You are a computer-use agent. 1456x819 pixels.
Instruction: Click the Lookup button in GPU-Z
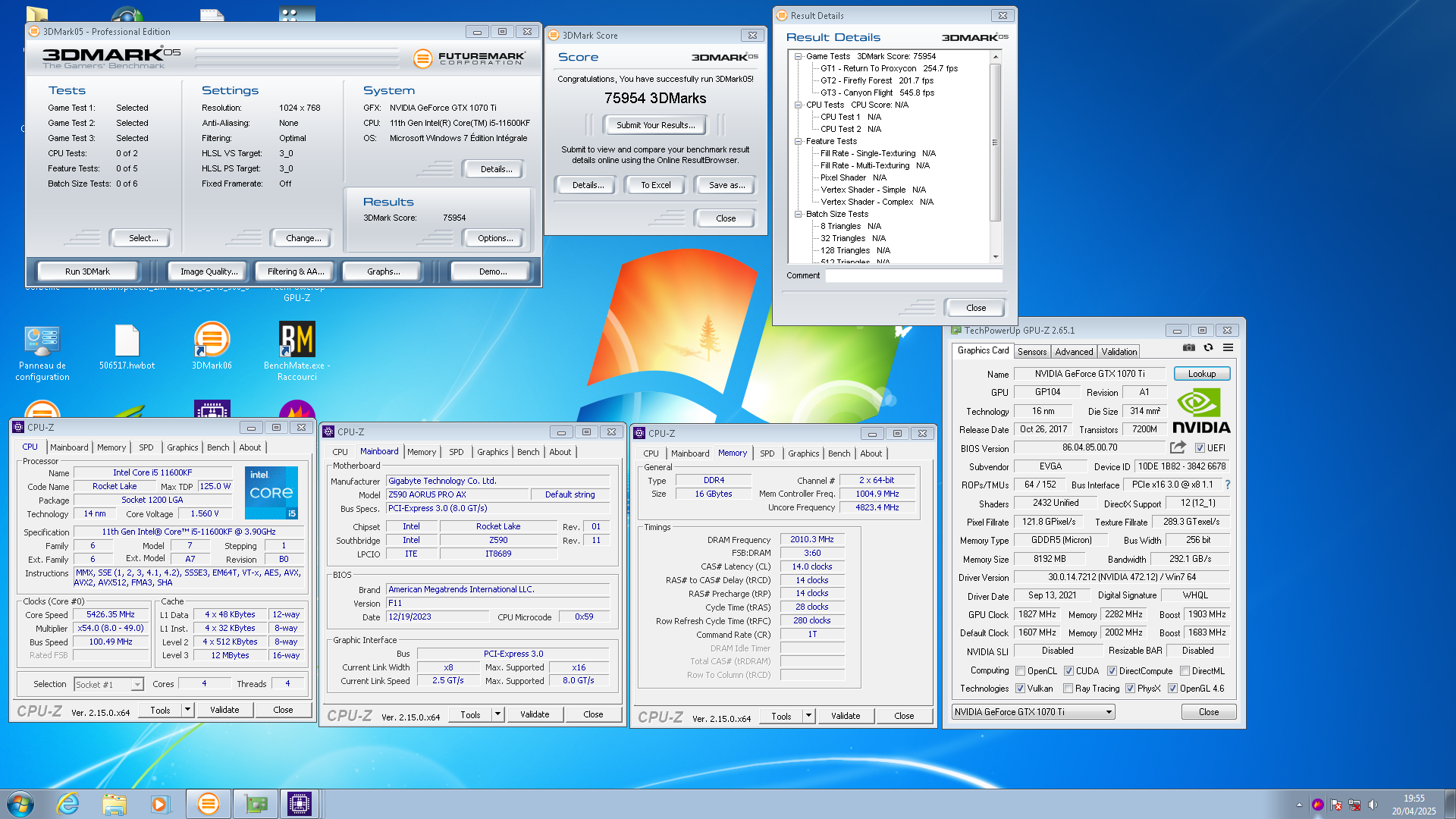[1202, 374]
